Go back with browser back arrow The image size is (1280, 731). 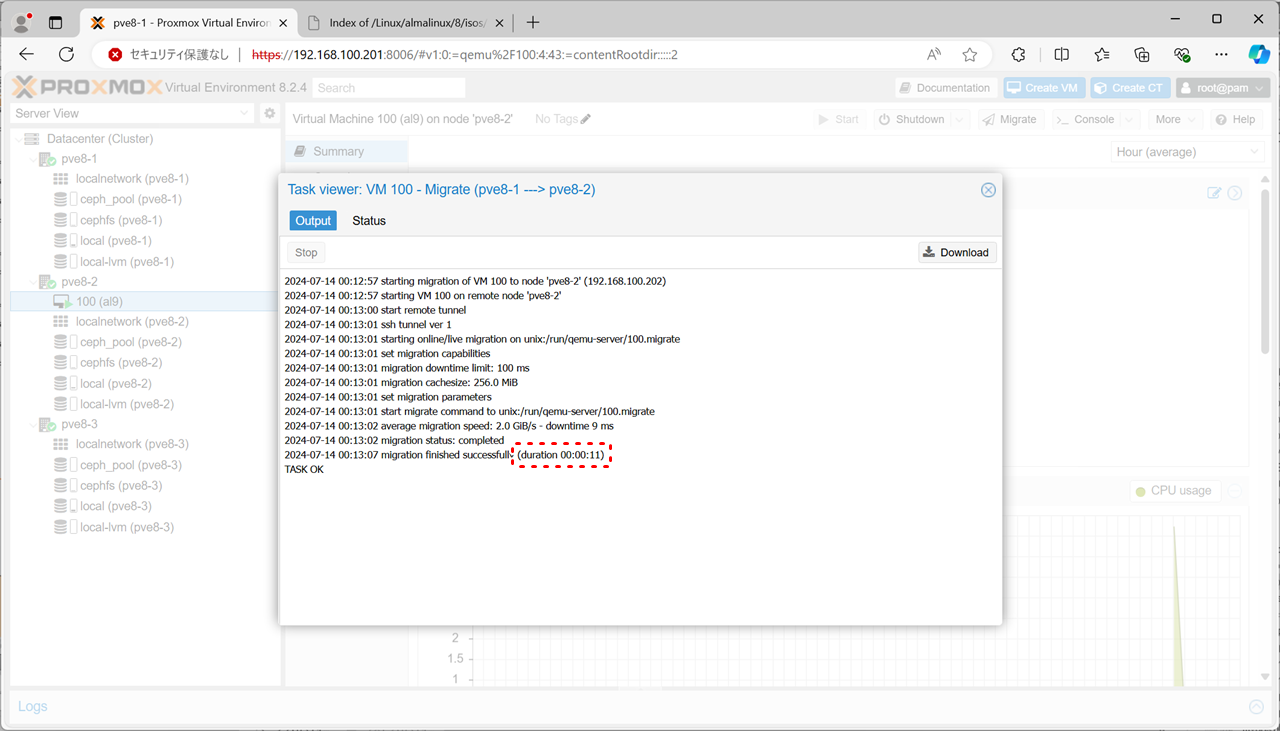27,55
